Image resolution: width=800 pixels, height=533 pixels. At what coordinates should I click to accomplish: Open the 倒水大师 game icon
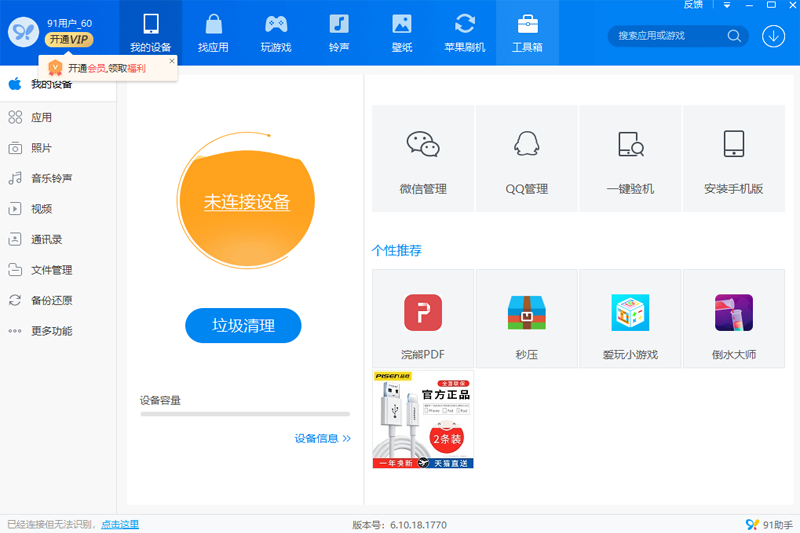pyautogui.click(x=734, y=313)
